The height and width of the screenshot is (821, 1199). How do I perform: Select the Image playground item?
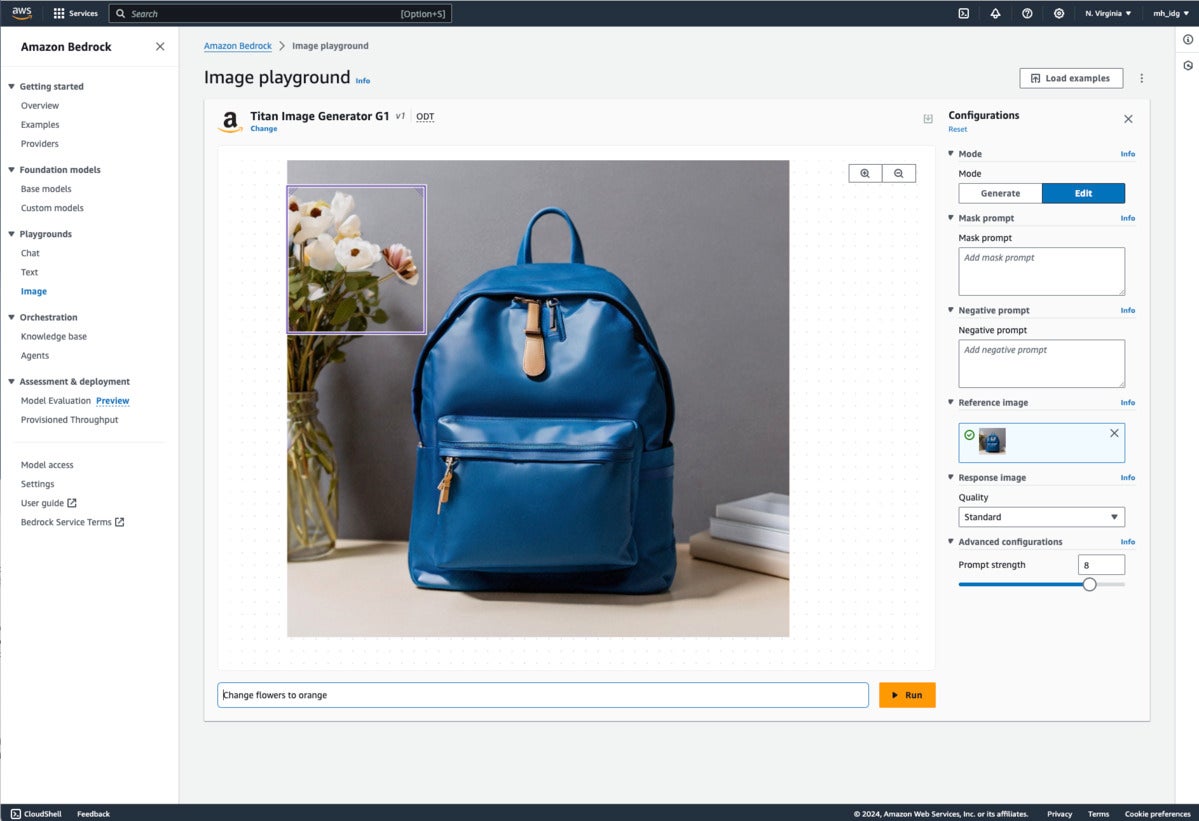34,291
